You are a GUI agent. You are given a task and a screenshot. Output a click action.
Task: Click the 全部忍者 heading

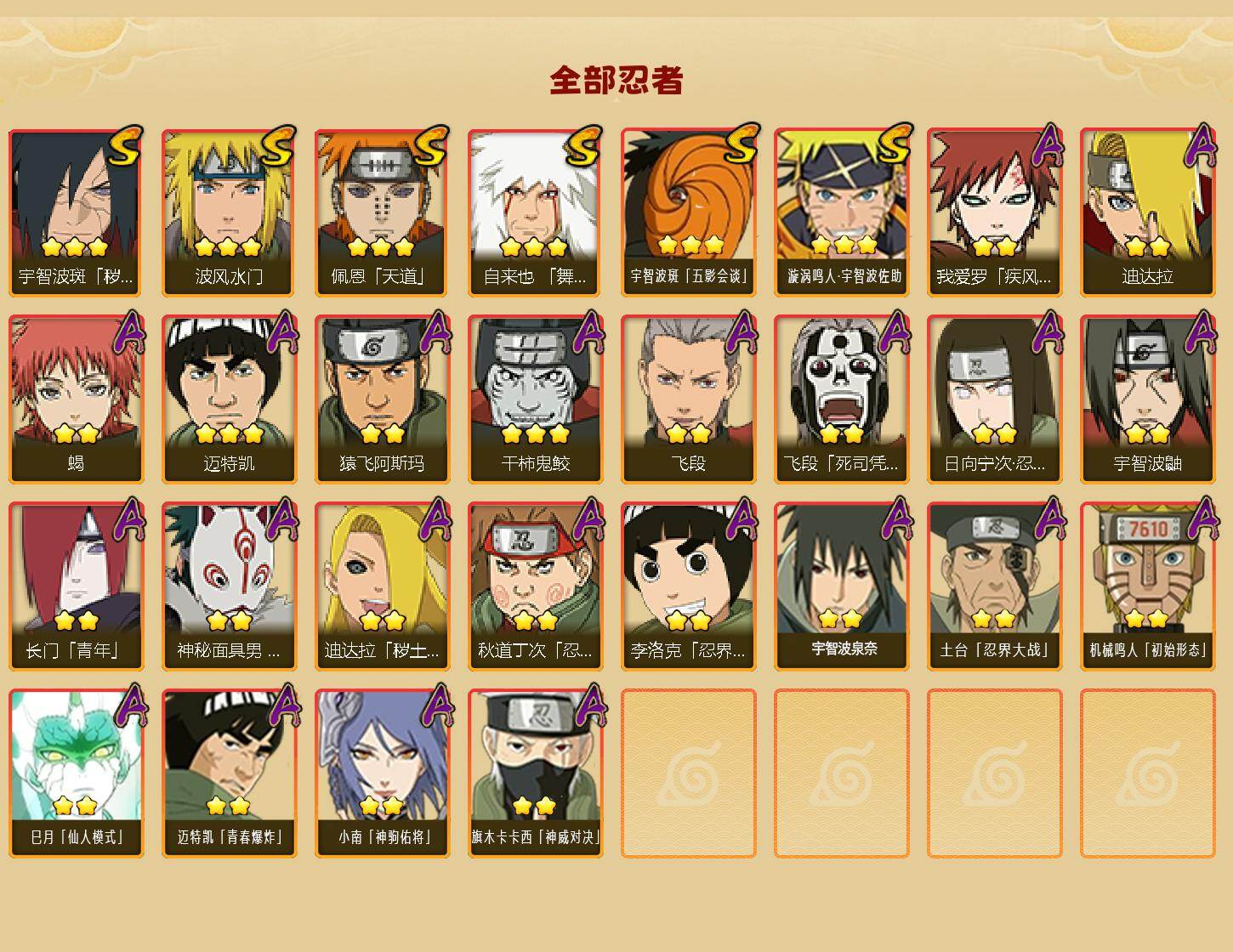coord(616,81)
